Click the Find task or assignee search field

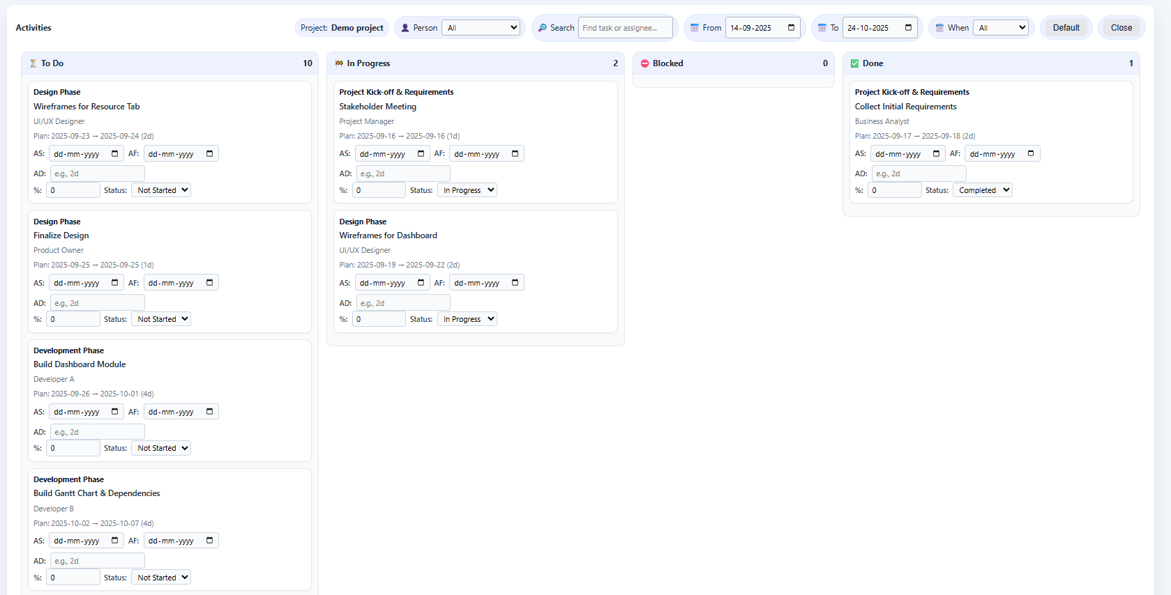pos(625,27)
